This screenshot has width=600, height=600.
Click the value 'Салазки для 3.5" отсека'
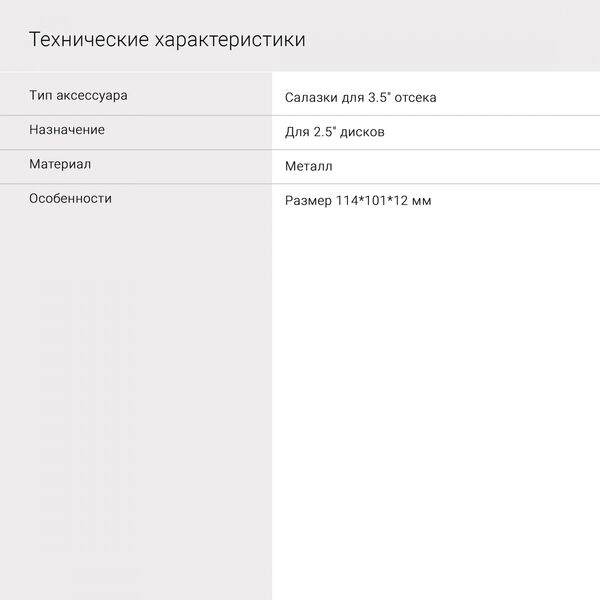(360, 98)
